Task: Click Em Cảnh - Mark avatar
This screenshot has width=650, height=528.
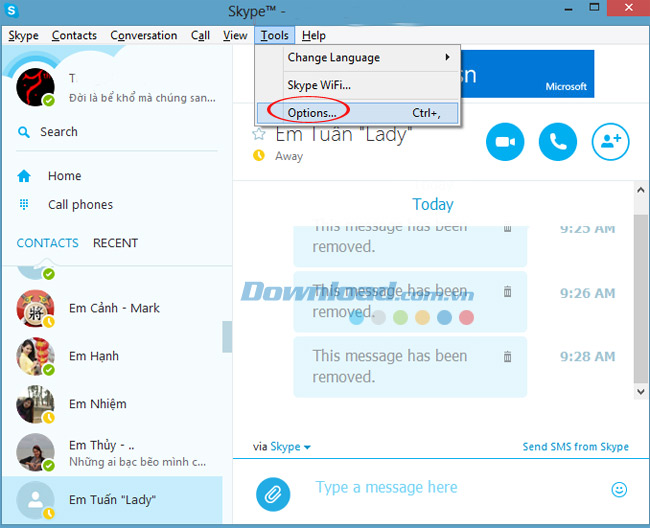Action: coord(35,309)
